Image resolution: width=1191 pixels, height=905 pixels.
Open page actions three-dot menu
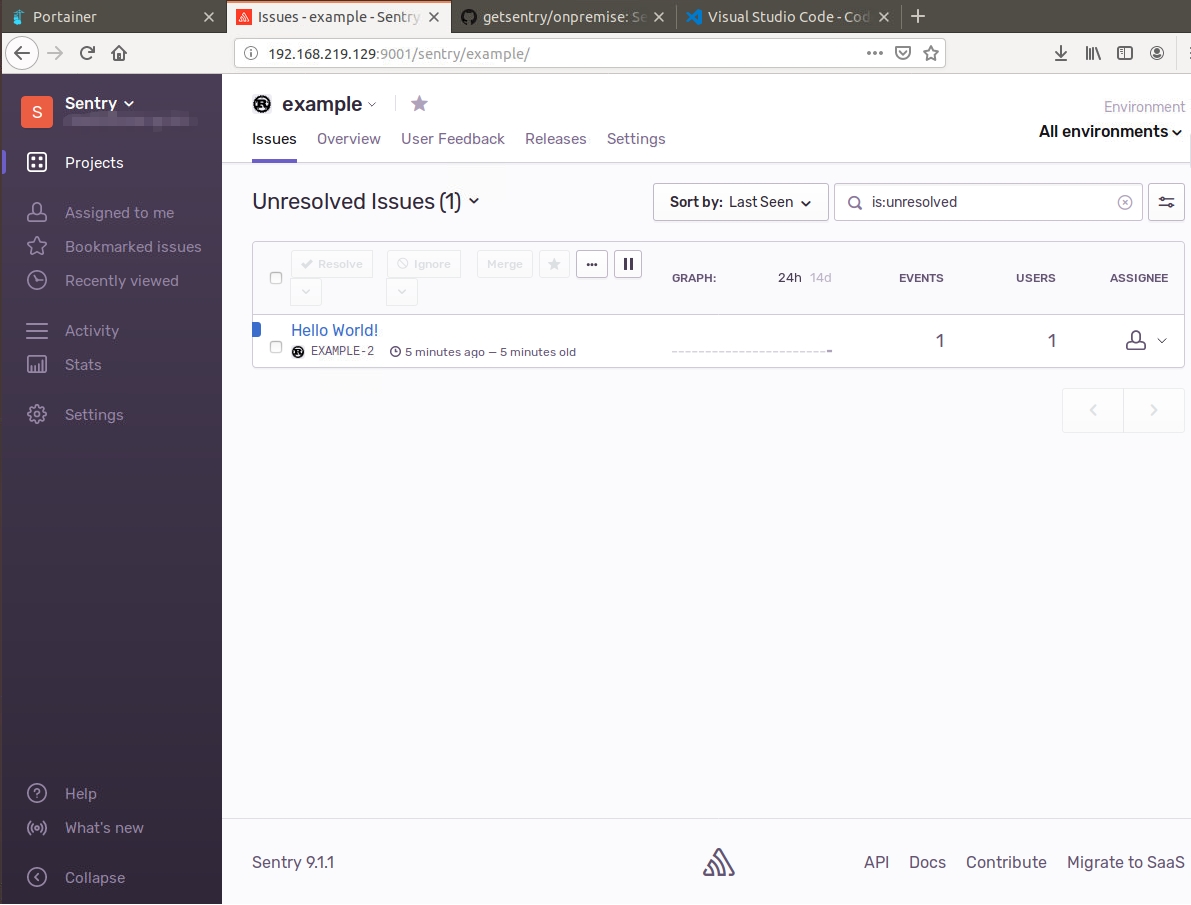pos(874,53)
